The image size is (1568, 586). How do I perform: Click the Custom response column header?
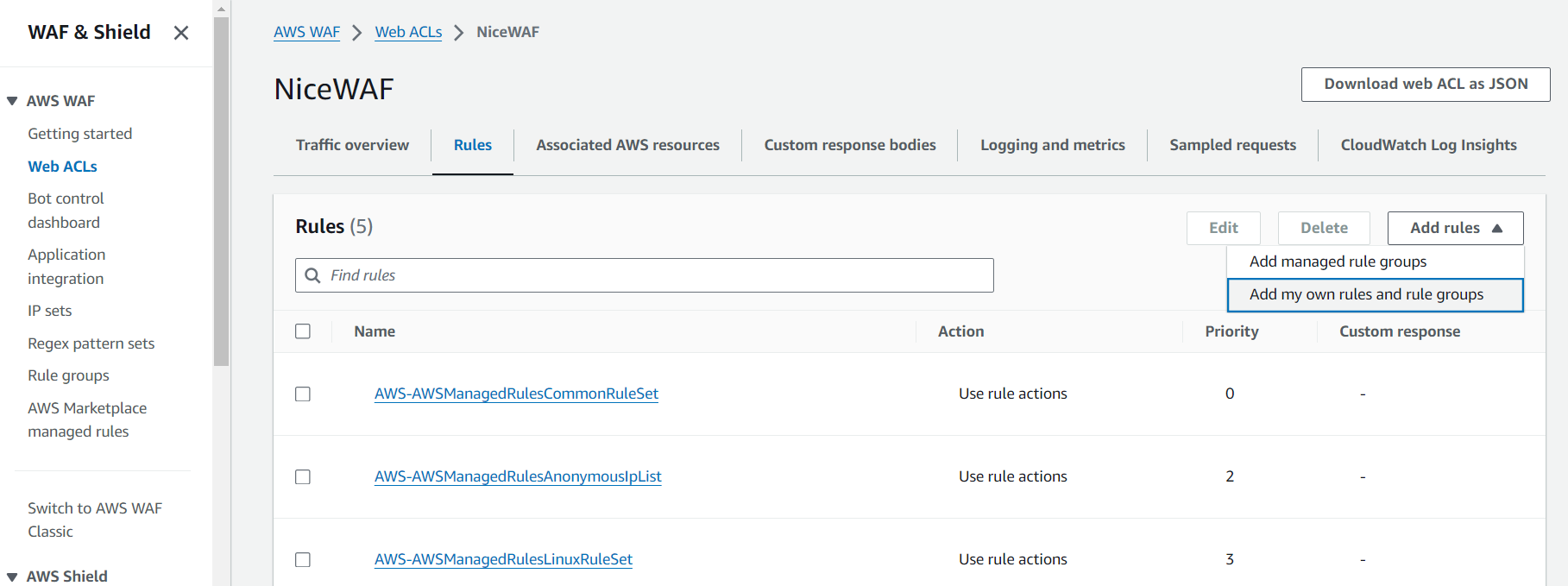click(1400, 331)
